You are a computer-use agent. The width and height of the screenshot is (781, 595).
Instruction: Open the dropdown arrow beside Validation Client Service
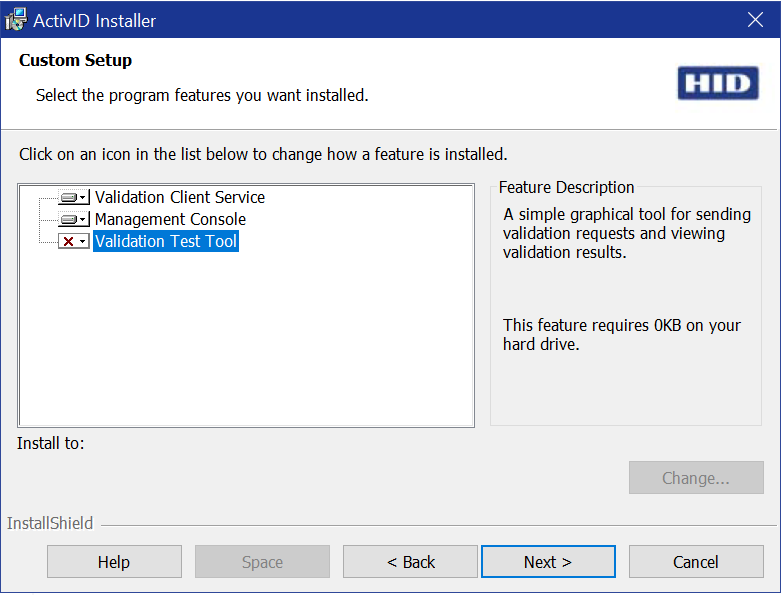[x=83, y=198]
